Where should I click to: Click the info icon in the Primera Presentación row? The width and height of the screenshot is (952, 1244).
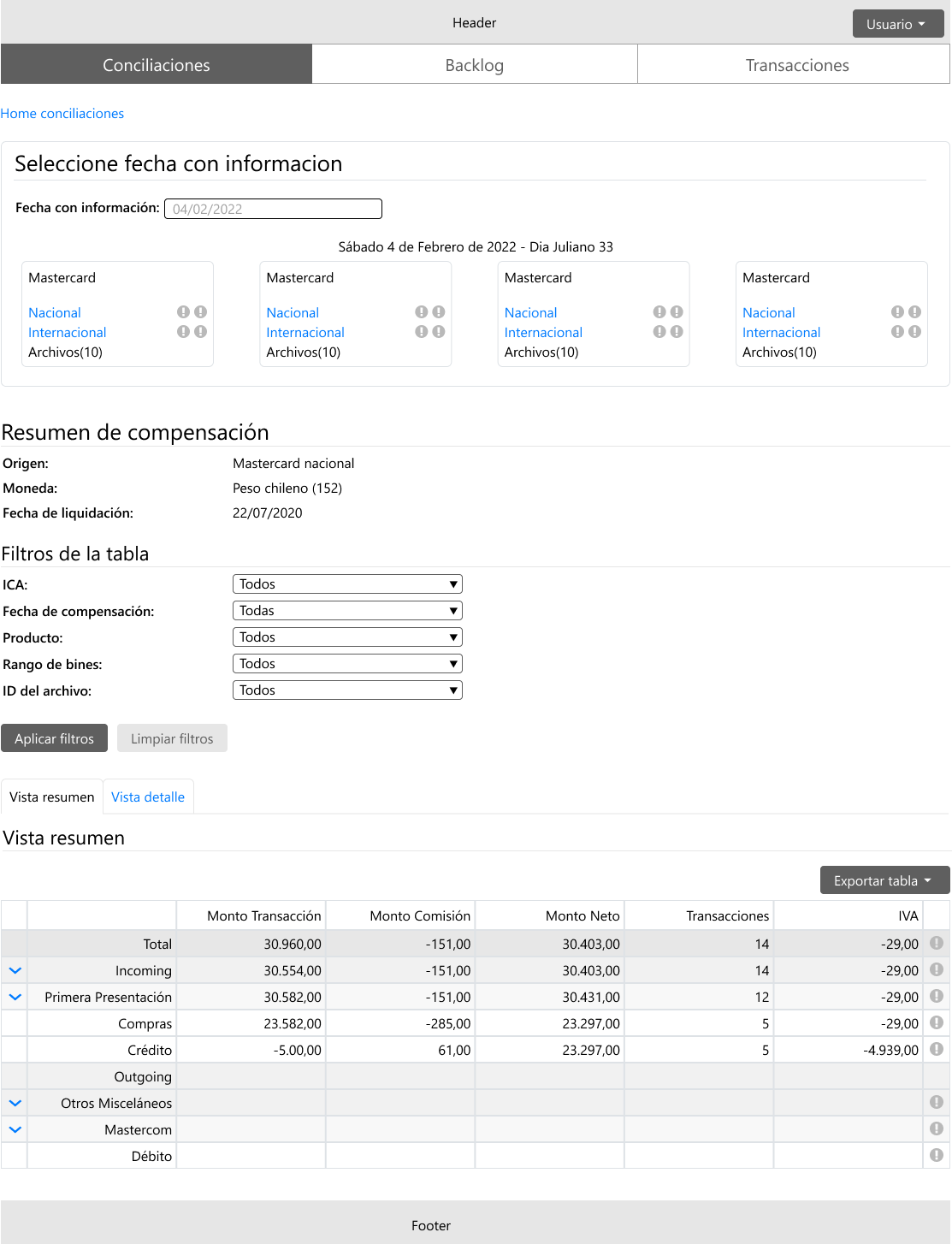[937, 997]
